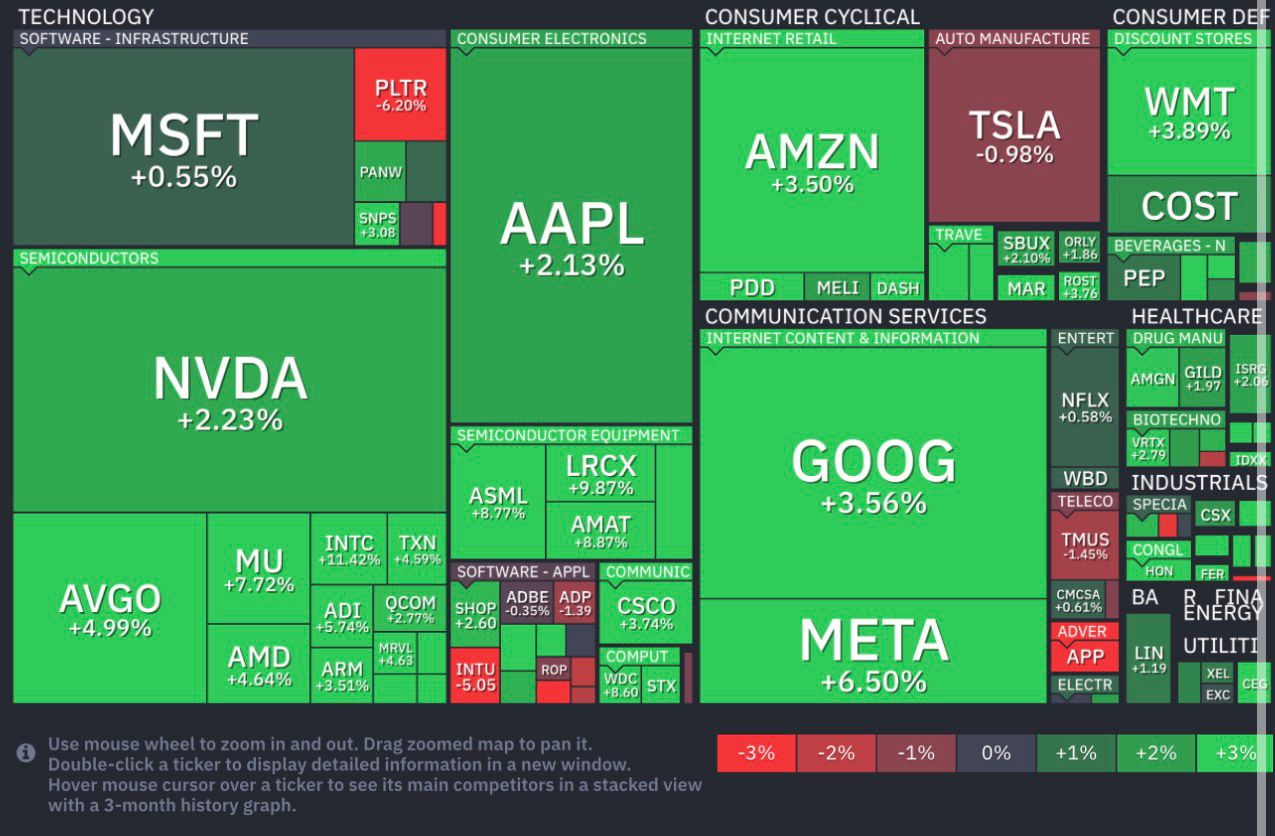Click the LRCX +9.87% tile

[600, 474]
